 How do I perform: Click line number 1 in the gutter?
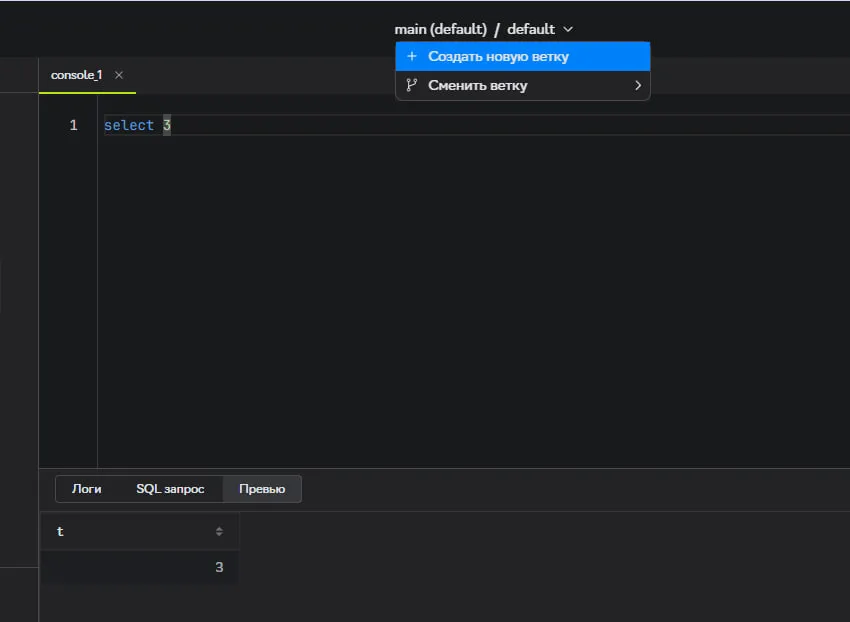(73, 126)
